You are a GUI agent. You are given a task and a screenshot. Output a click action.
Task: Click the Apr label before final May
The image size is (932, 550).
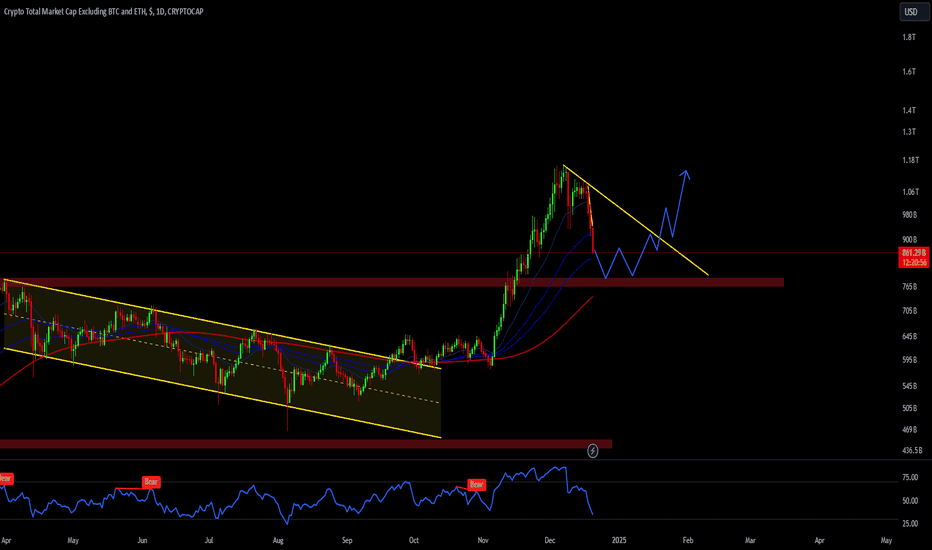819,540
